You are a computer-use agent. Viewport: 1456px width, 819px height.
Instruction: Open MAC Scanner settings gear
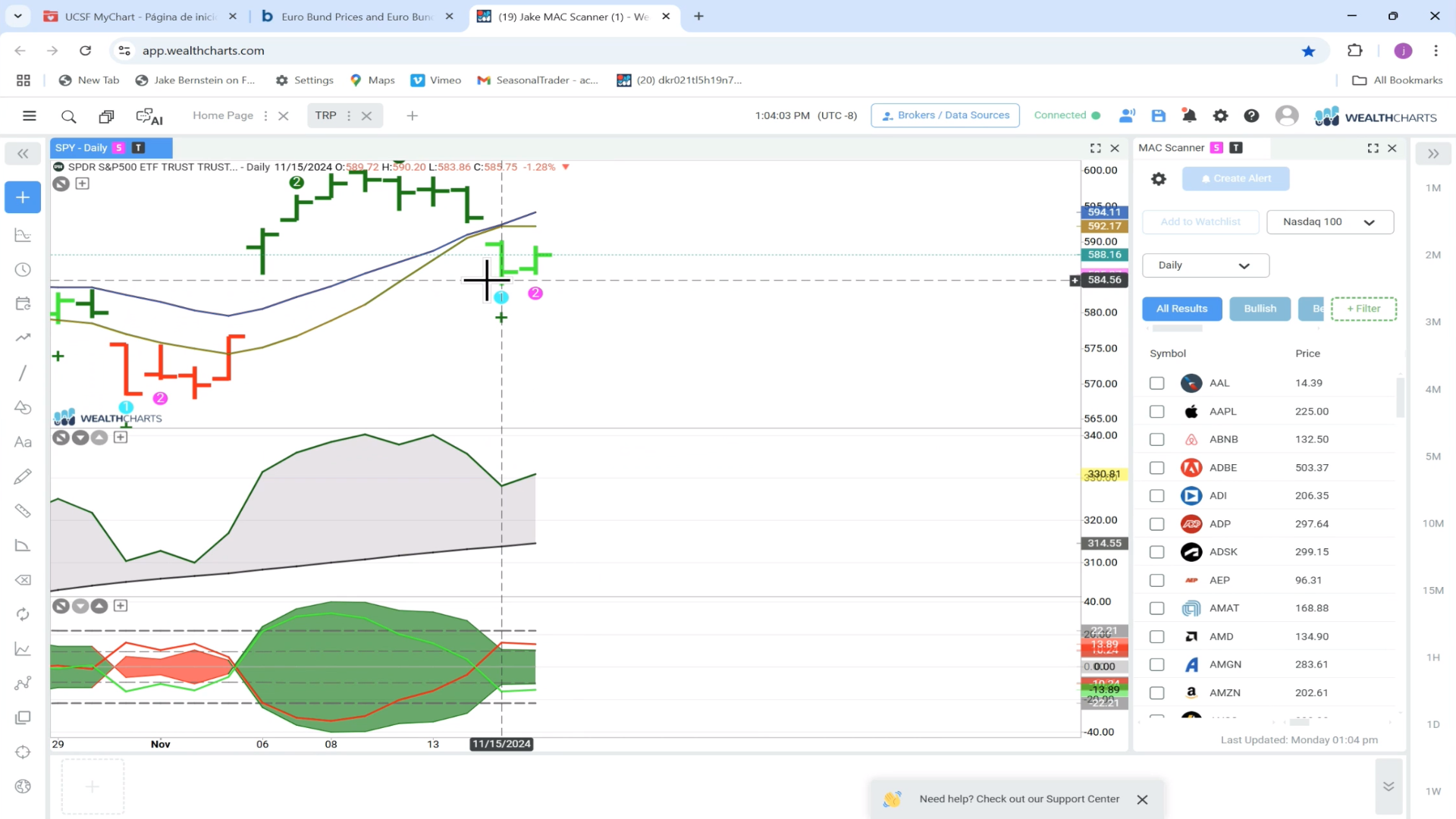point(1158,179)
